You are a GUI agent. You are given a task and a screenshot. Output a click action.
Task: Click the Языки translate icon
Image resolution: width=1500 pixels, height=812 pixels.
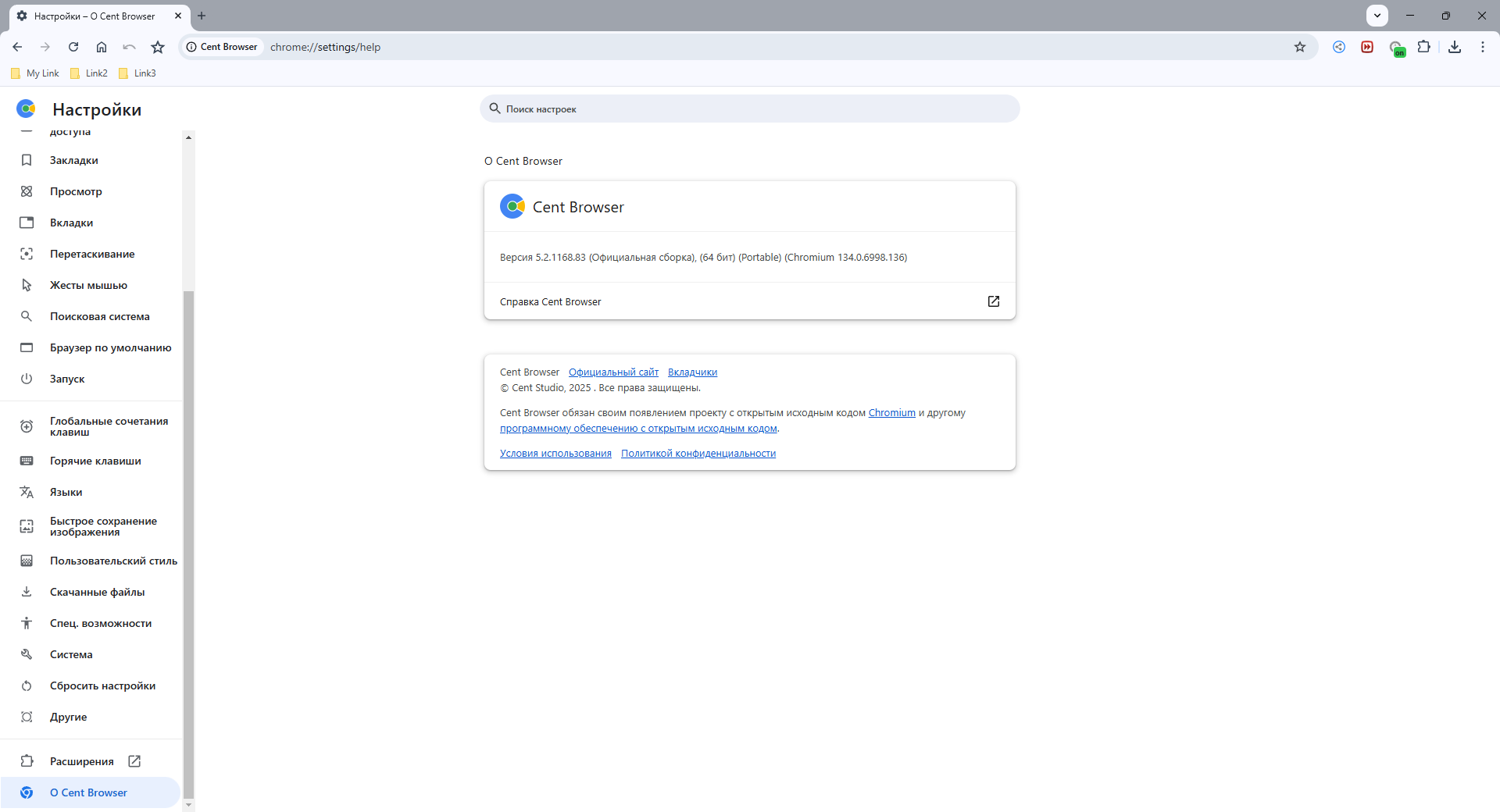tap(27, 492)
